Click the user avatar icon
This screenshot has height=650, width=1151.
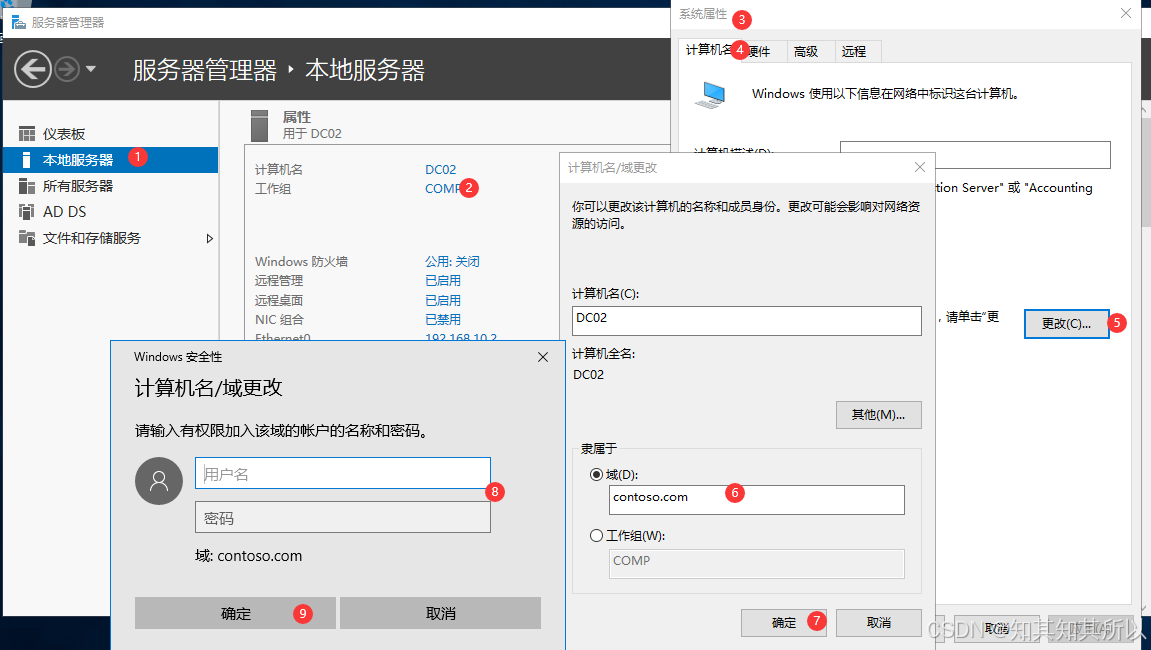pos(159,481)
